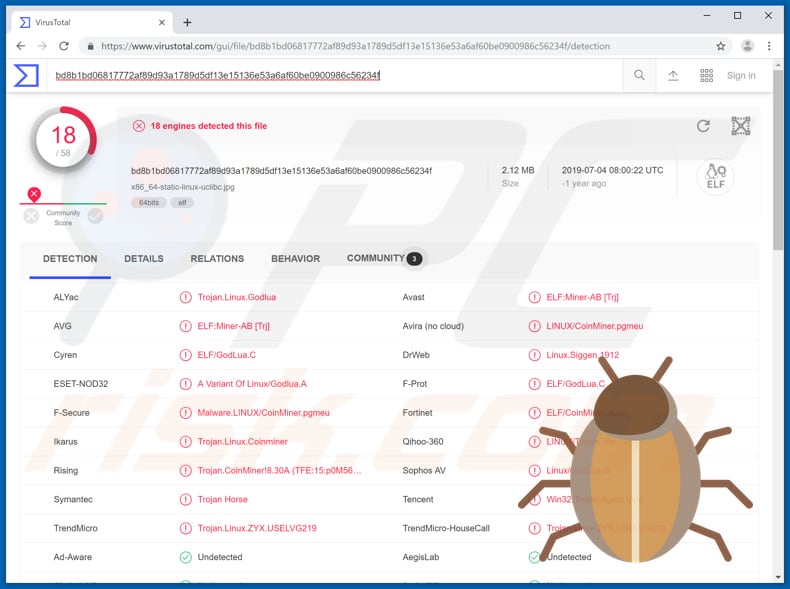Reload the page in Chrome
The width and height of the screenshot is (790, 589).
pyautogui.click(x=64, y=46)
